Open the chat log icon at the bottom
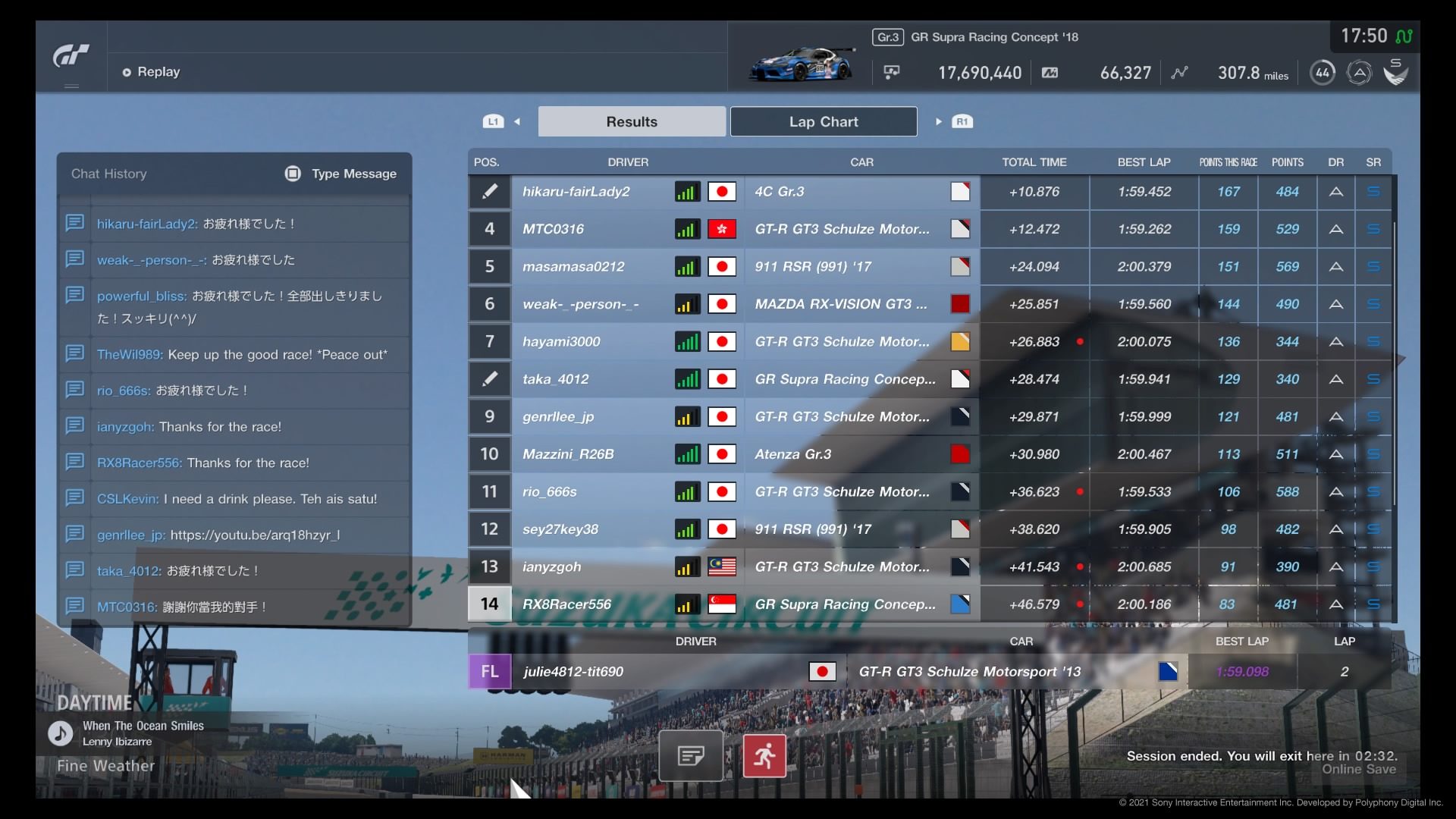This screenshot has width=1456, height=819. [x=691, y=755]
